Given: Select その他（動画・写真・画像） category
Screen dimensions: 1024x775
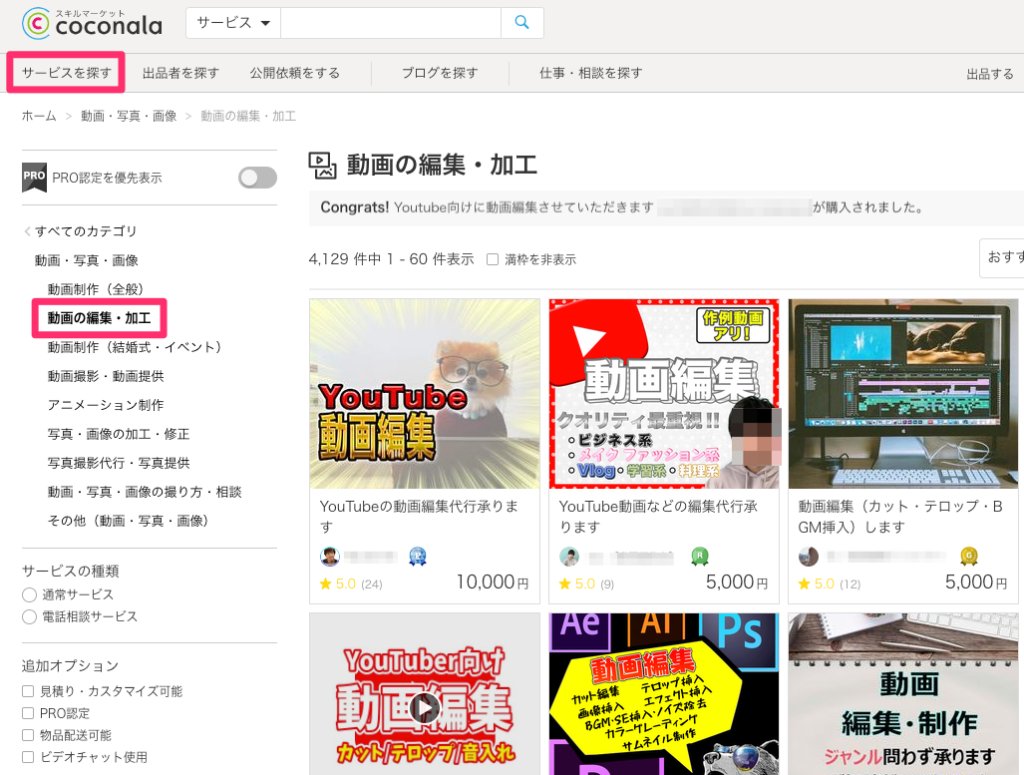Looking at the screenshot, I should pos(128,520).
